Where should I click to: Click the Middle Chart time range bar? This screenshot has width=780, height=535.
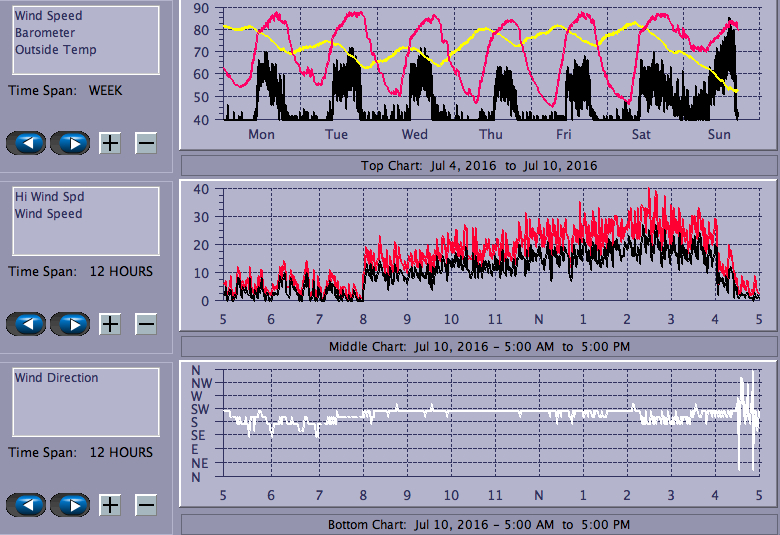pyautogui.click(x=478, y=347)
